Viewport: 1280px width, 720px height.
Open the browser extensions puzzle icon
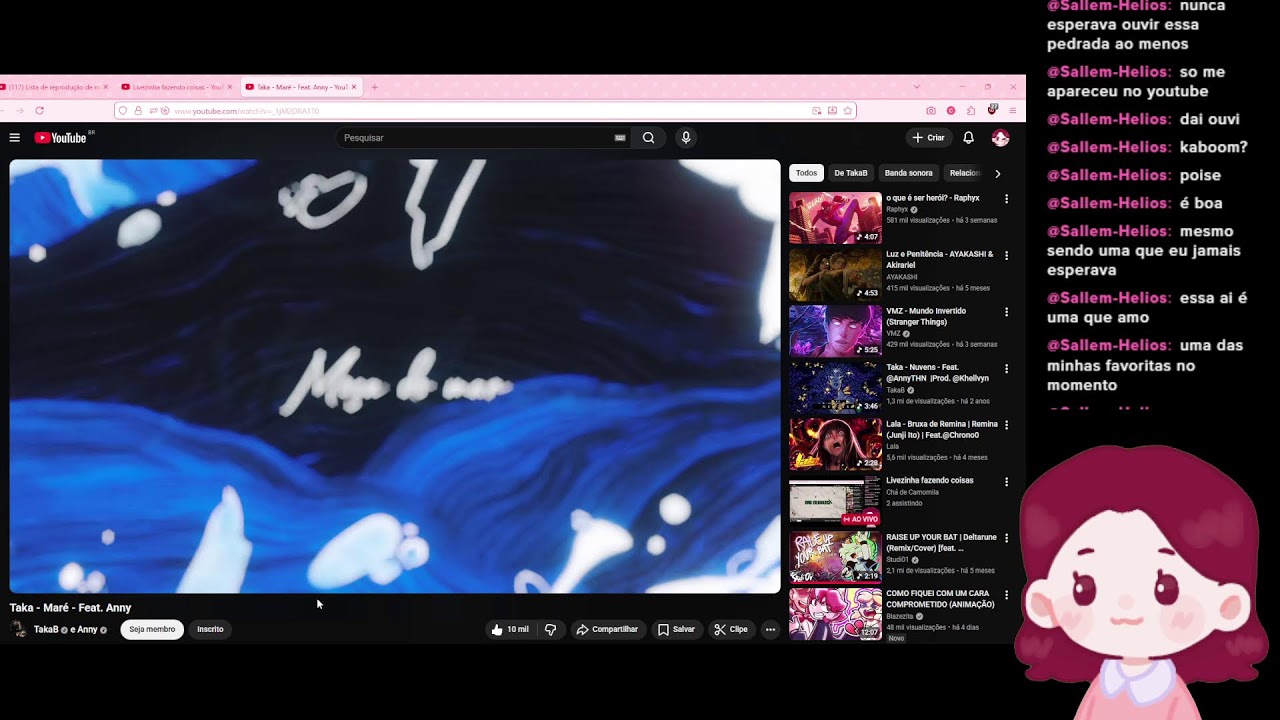[x=971, y=111]
